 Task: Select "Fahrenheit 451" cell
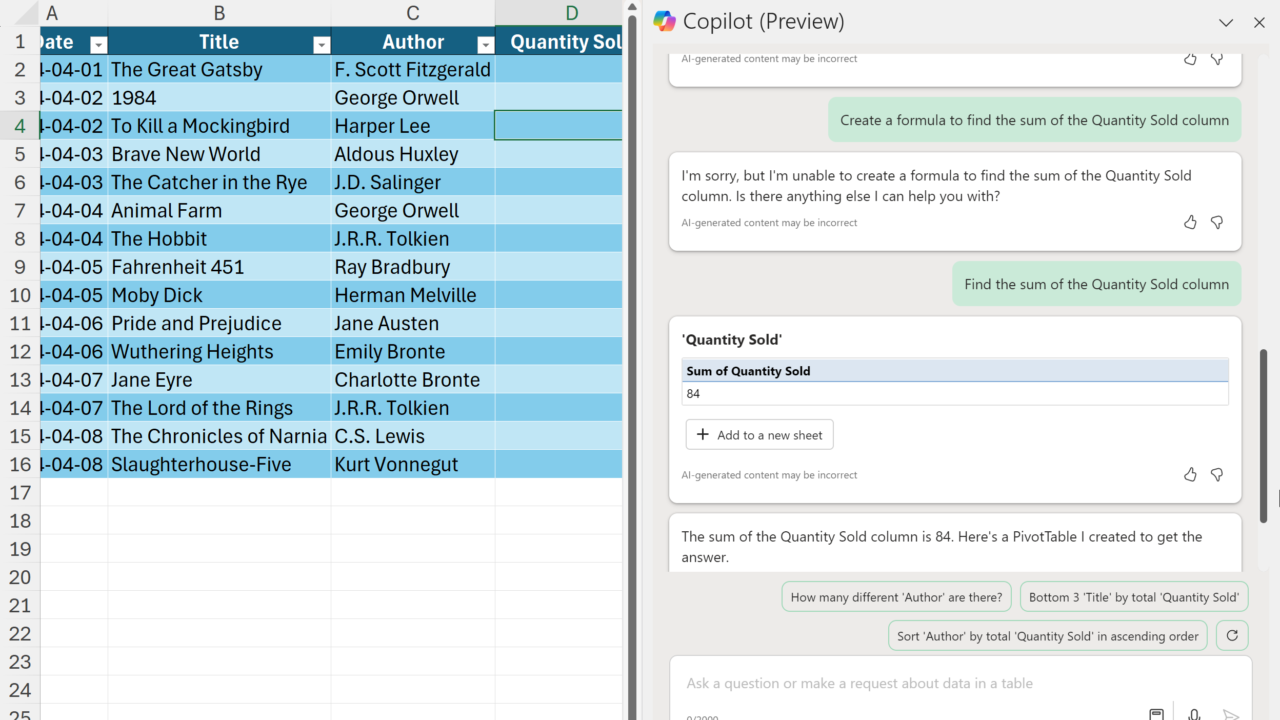(220, 267)
